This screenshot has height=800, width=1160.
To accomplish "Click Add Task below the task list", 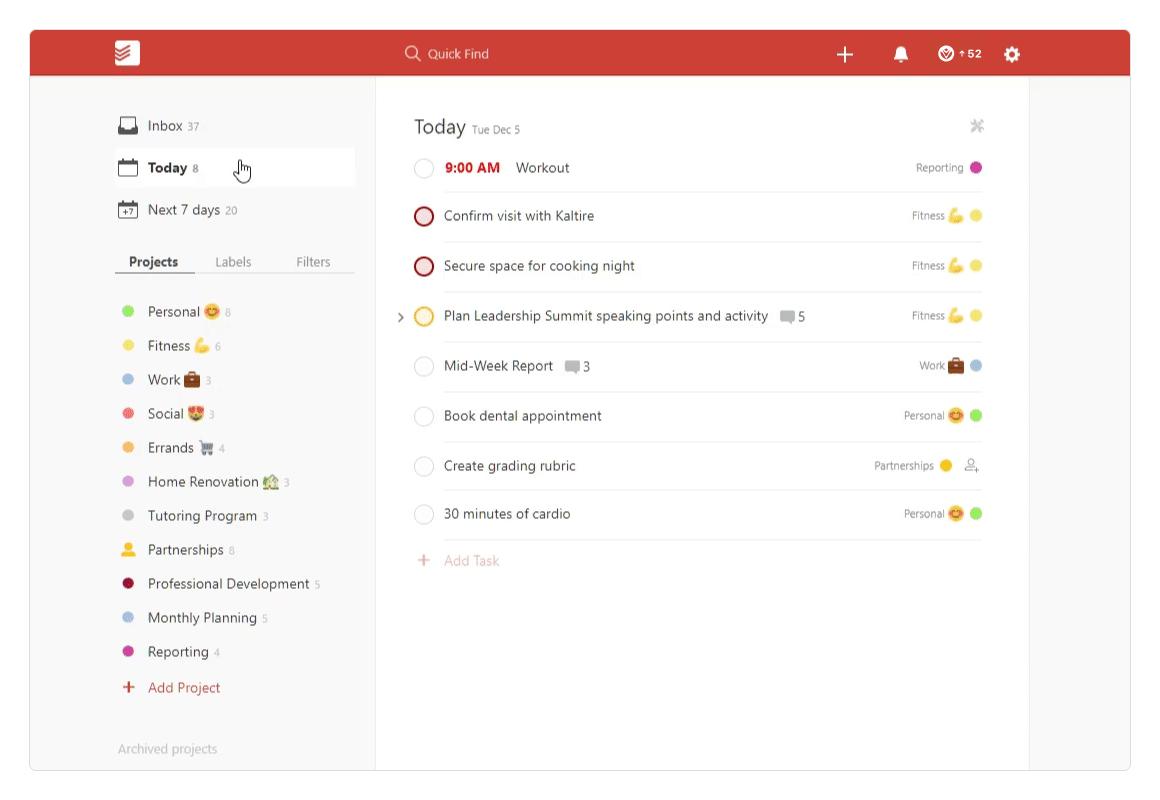I will (x=471, y=561).
